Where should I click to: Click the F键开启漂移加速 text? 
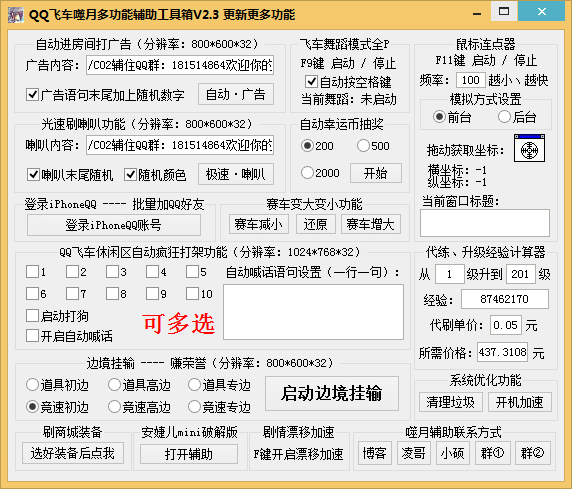[298, 454]
